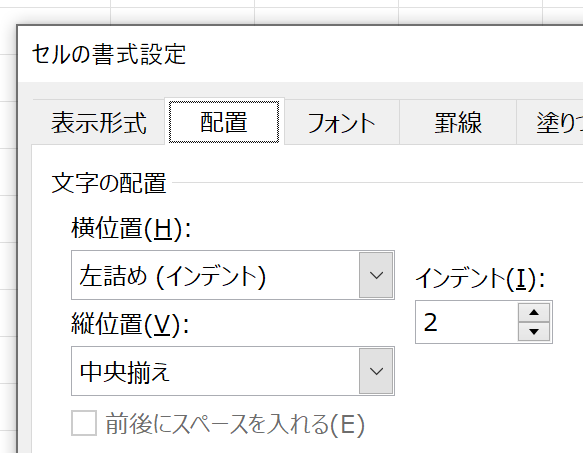Expand the 横位置 dropdown arrow
Image resolution: width=583 pixels, height=453 pixels.
pos(376,275)
